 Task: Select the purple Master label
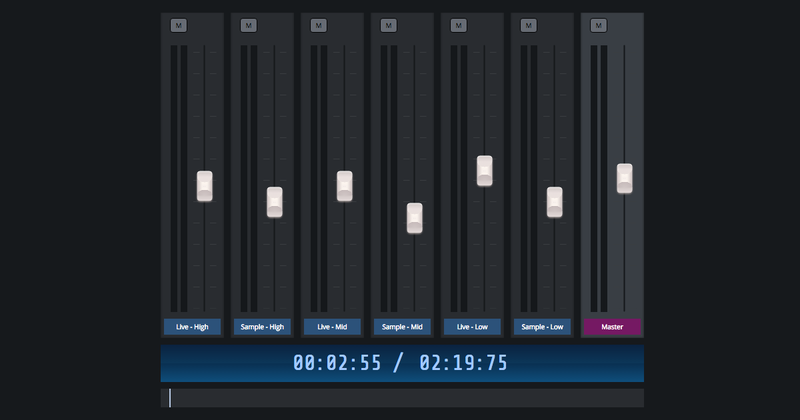pos(612,327)
